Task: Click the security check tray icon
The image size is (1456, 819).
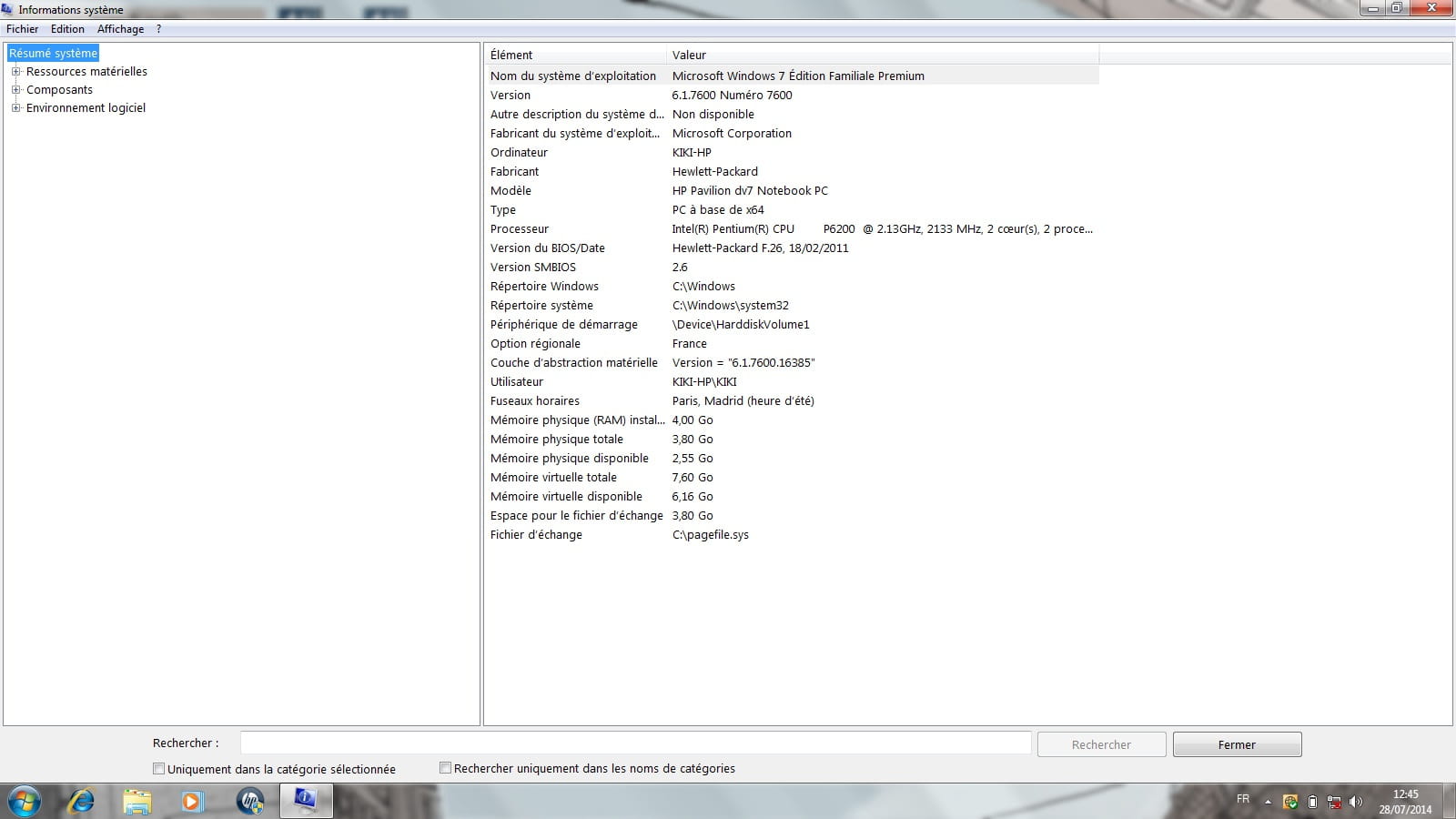Action: (x=1290, y=802)
